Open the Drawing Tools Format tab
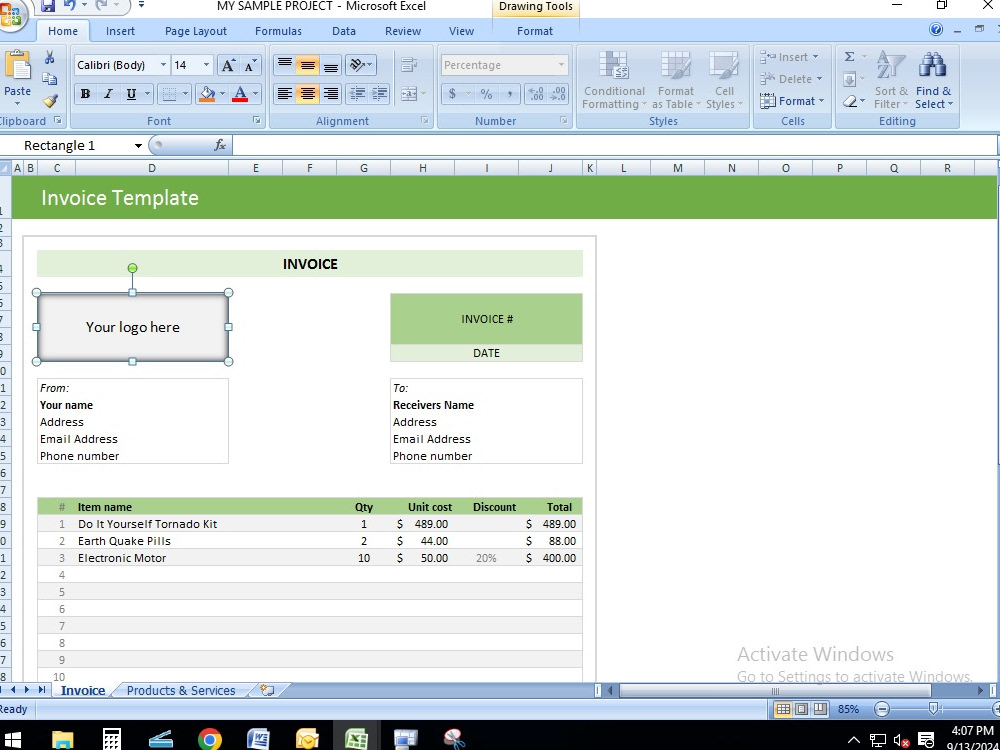This screenshot has height=750, width=1000. click(534, 31)
